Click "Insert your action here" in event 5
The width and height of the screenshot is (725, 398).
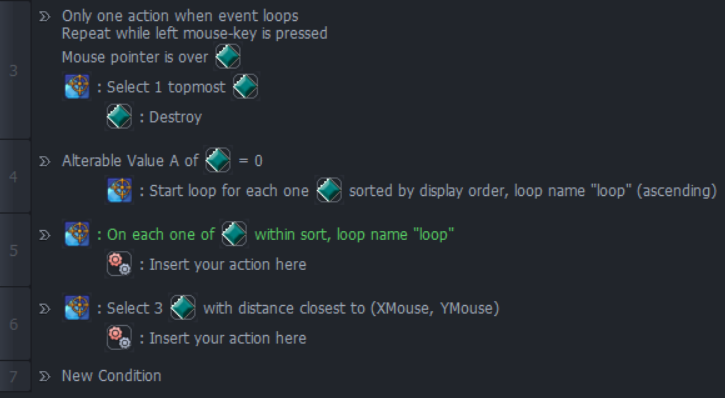click(227, 264)
